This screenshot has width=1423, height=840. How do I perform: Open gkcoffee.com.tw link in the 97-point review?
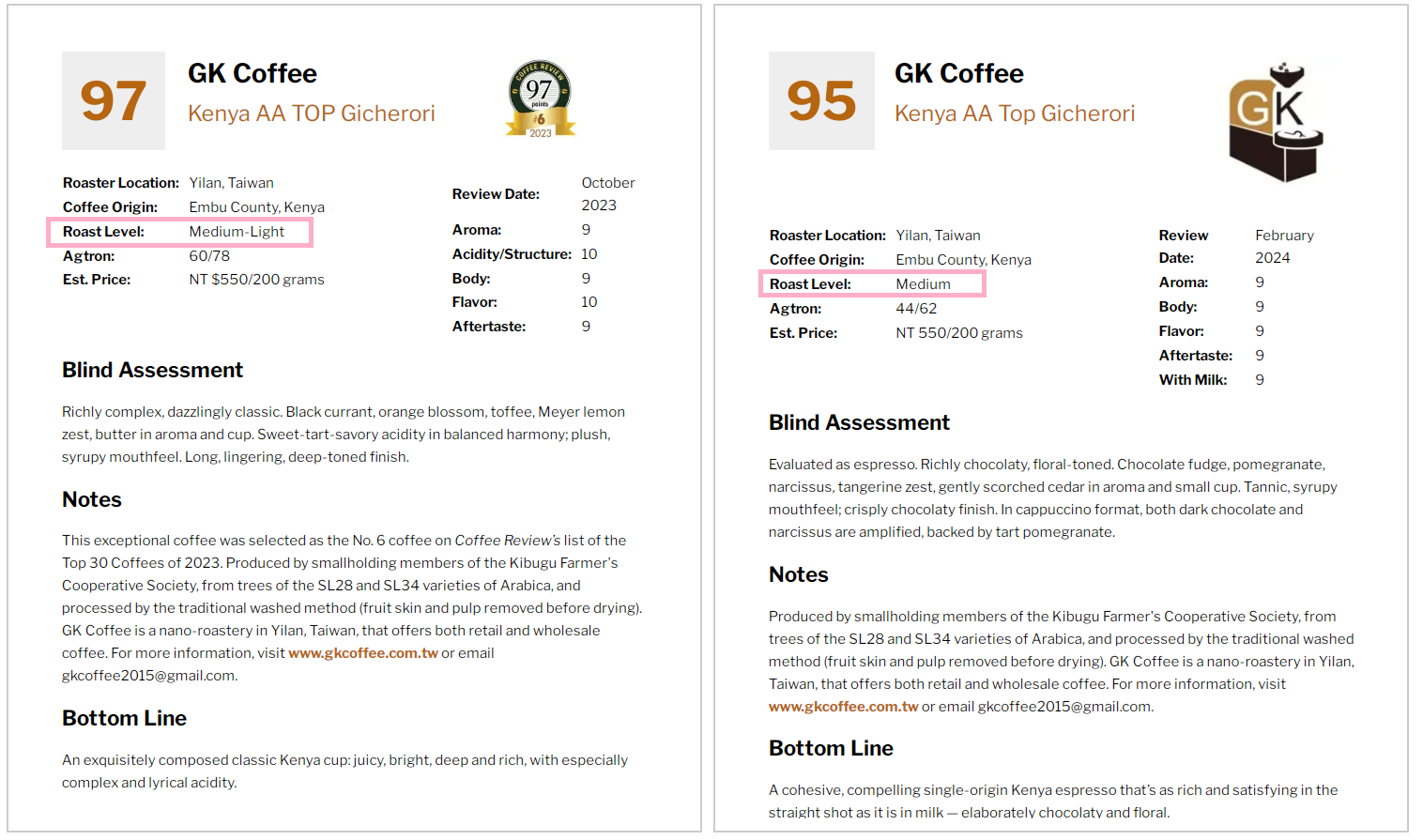363,653
